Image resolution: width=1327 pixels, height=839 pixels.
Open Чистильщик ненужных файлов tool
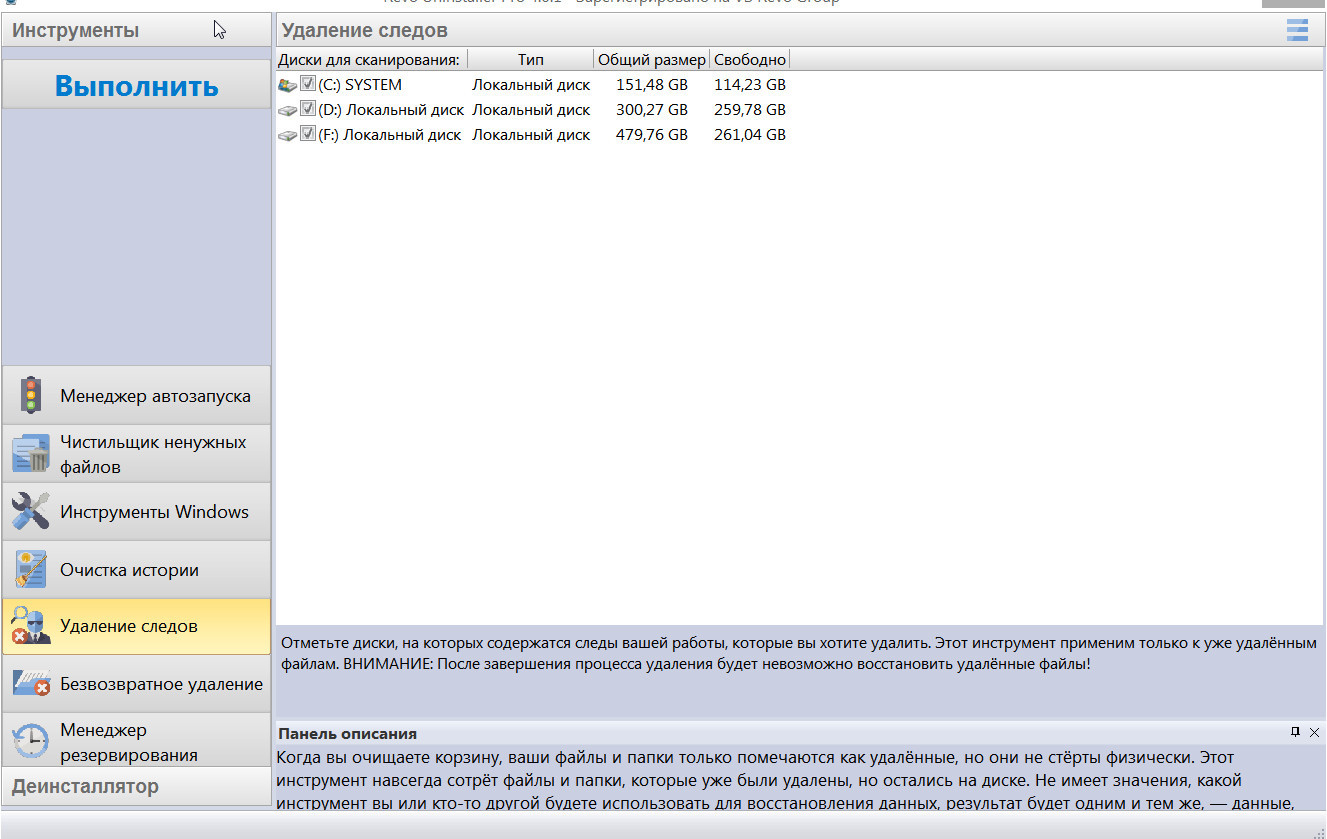coord(136,454)
